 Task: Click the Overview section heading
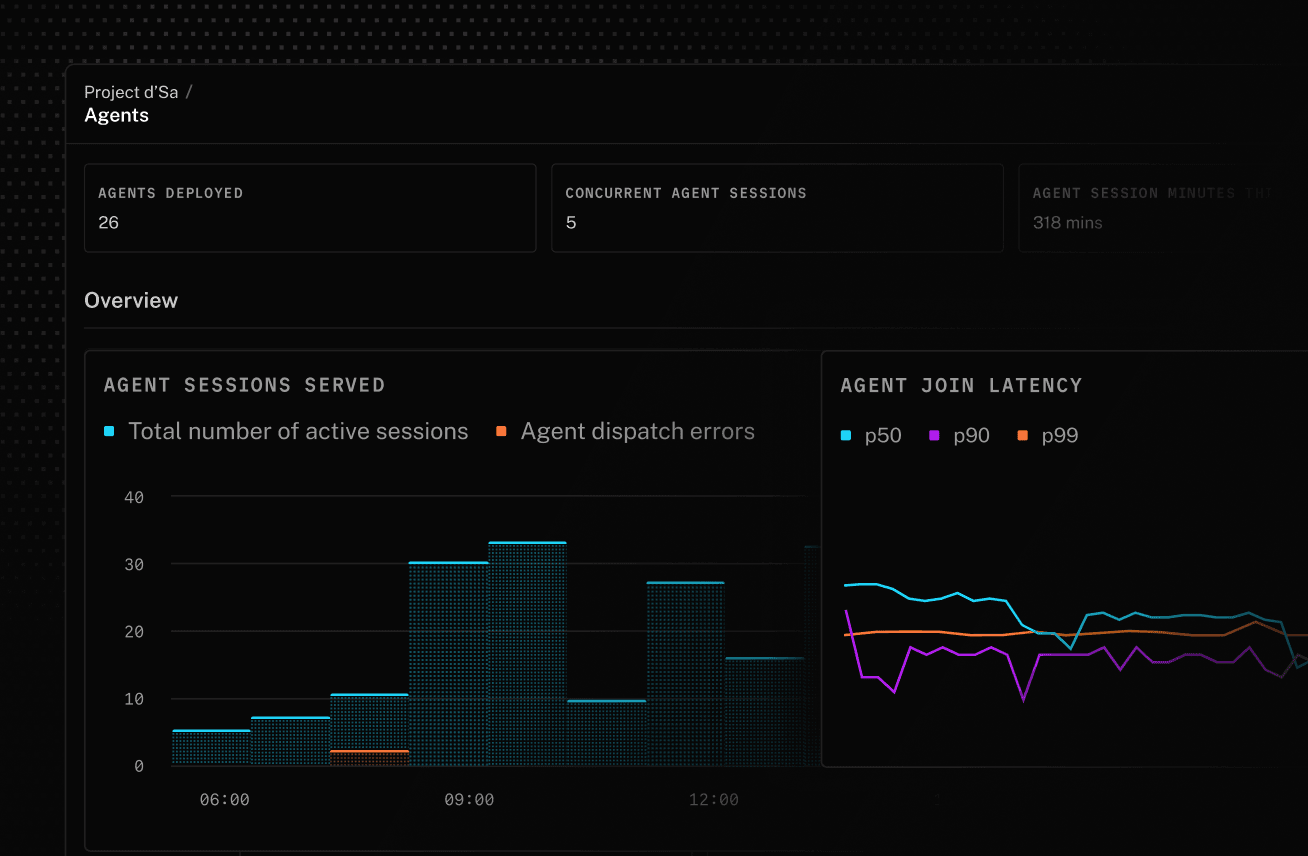pyautogui.click(x=131, y=301)
